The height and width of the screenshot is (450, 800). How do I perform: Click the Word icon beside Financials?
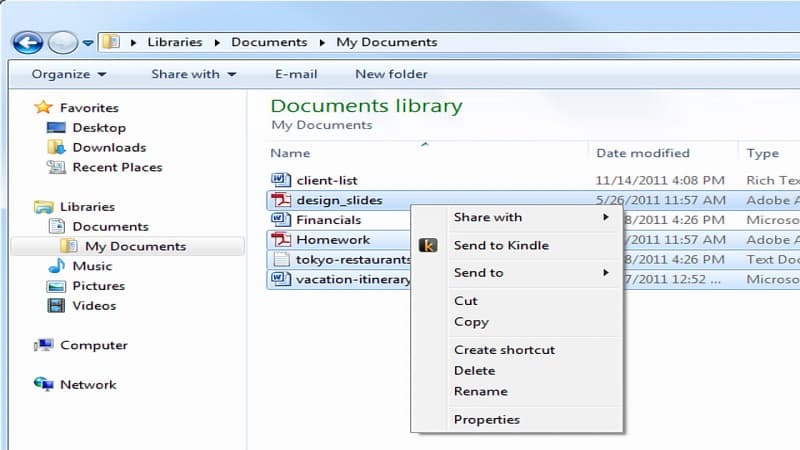[281, 219]
